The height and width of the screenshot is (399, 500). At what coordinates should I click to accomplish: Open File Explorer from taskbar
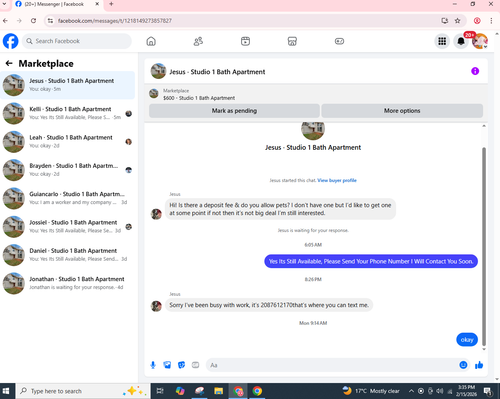218,391
